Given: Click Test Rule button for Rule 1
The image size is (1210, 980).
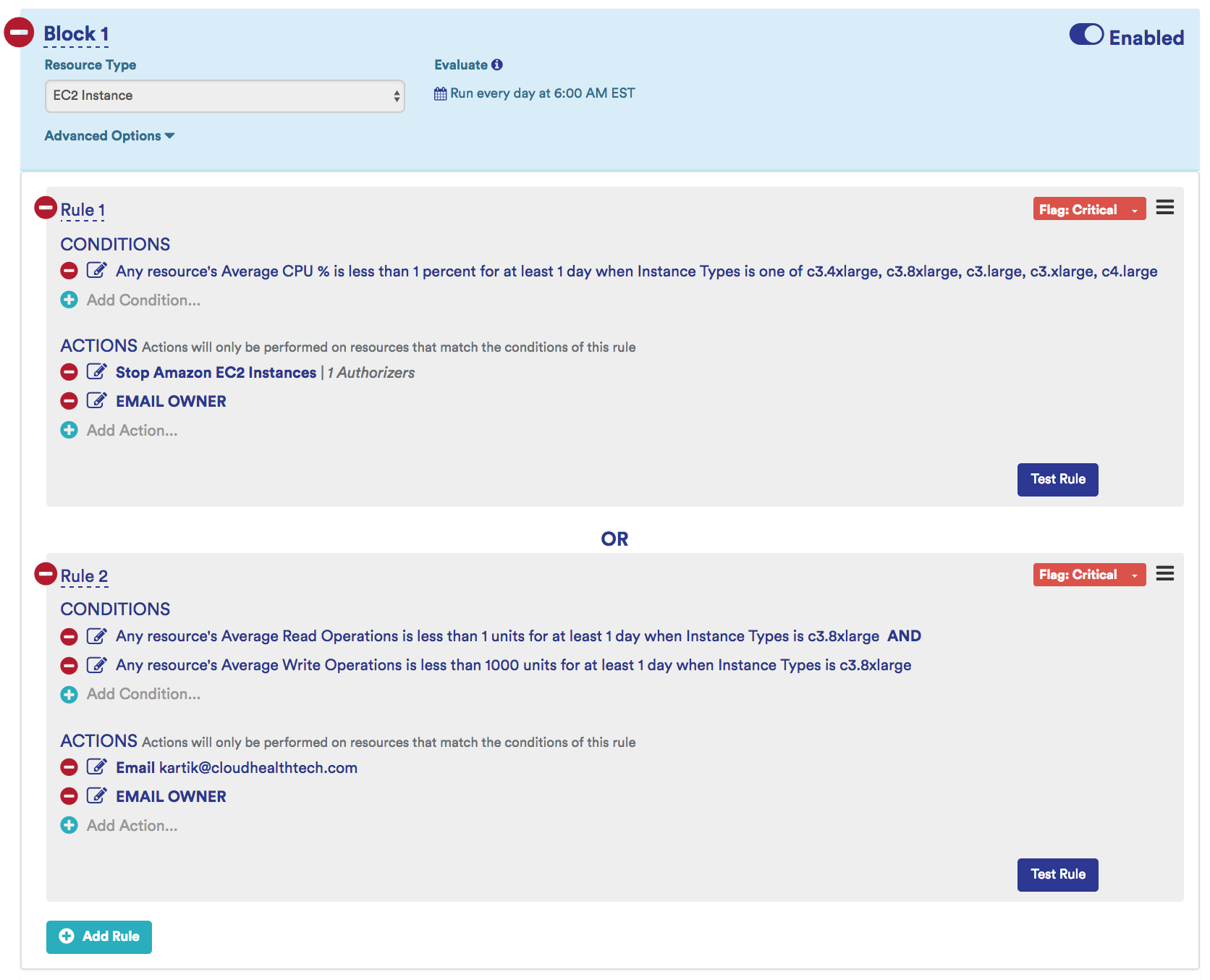Looking at the screenshot, I should [x=1057, y=479].
